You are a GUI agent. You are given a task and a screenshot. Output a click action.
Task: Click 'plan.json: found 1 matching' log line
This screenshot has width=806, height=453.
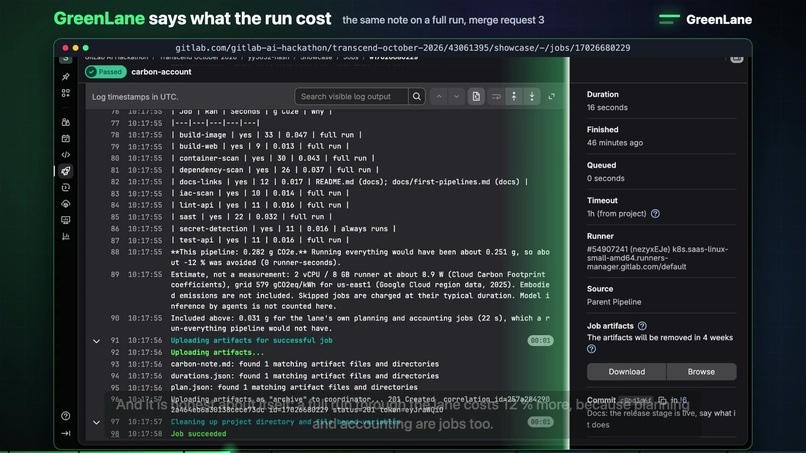click(x=294, y=387)
